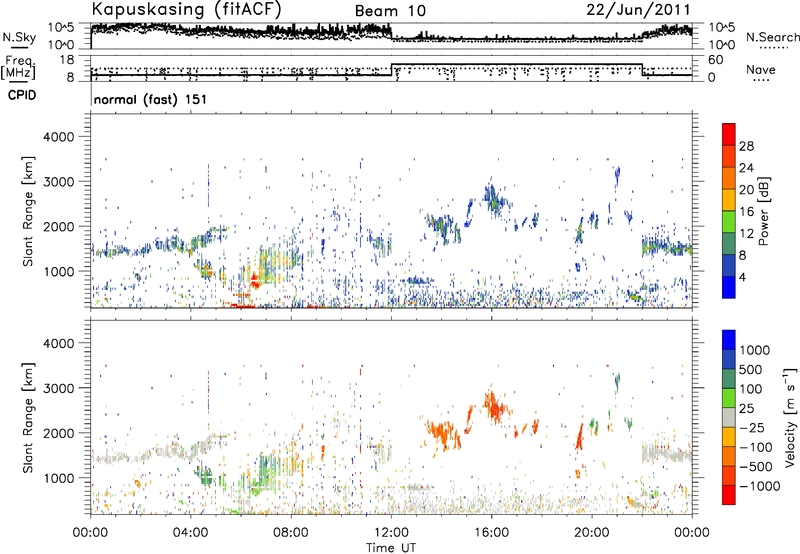Click the rightmost '00:00' time axis label
Viewport: 800px width, 554px height.
(692, 533)
